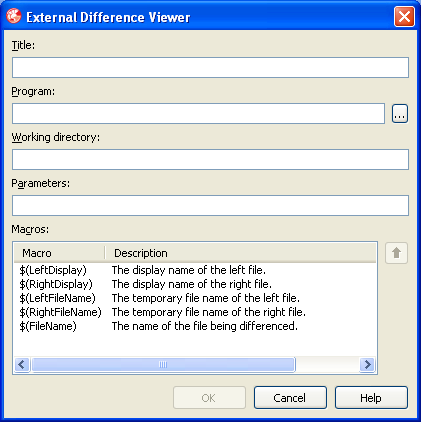
Task: Select the $(LeftDisplay) macro row
Action: [x=195, y=270]
